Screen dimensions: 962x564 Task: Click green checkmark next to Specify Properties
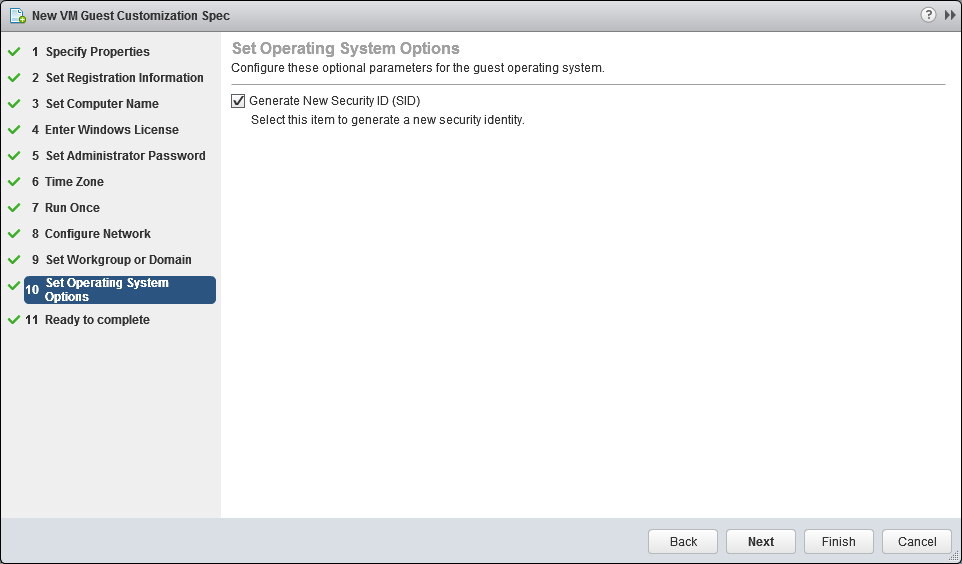point(14,52)
